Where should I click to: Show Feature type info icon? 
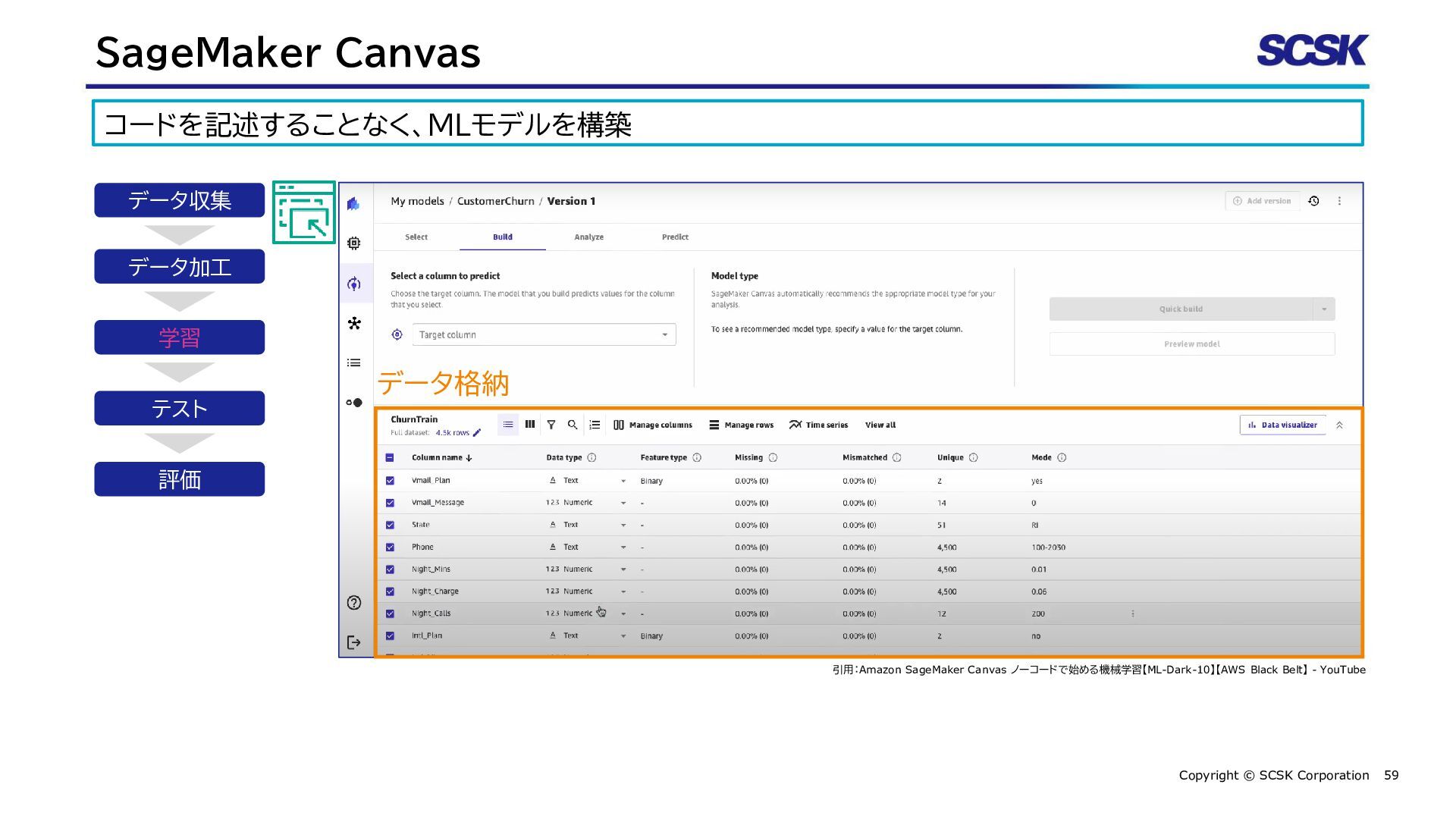click(697, 457)
